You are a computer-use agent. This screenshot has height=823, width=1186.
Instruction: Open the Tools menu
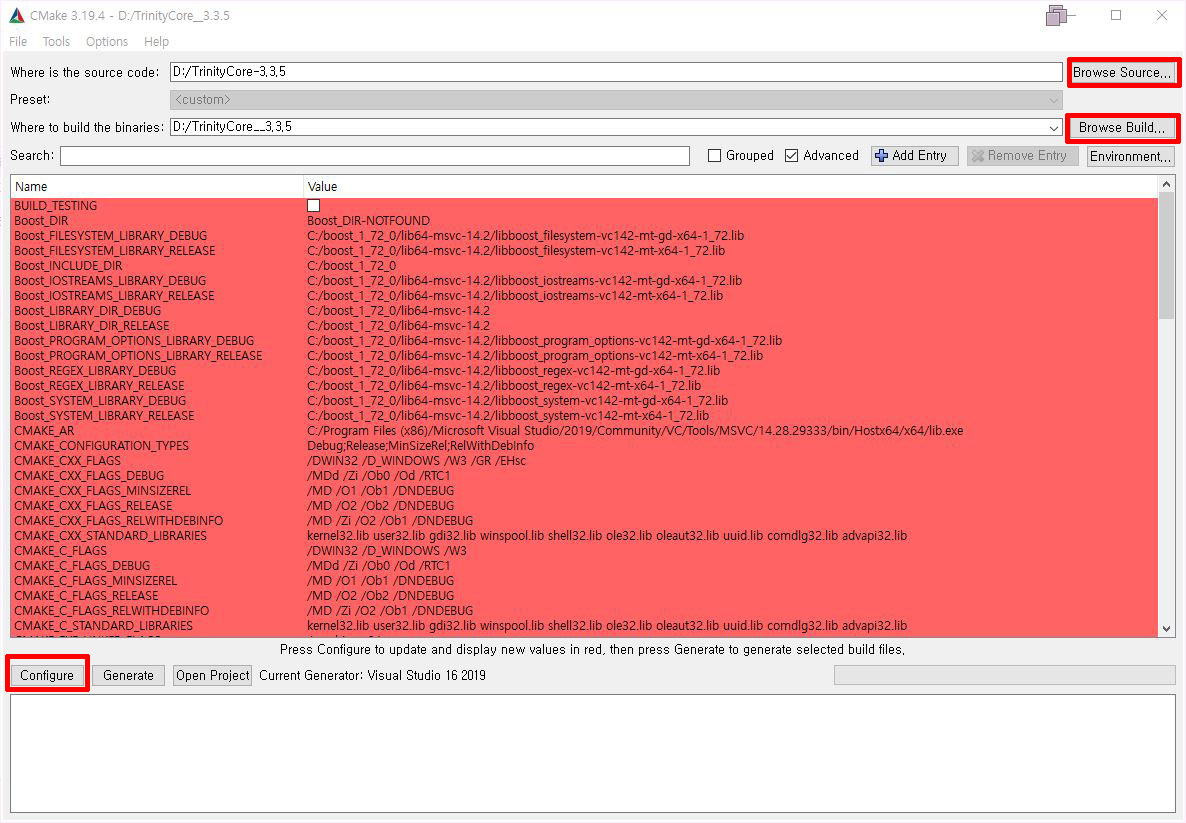pos(56,42)
